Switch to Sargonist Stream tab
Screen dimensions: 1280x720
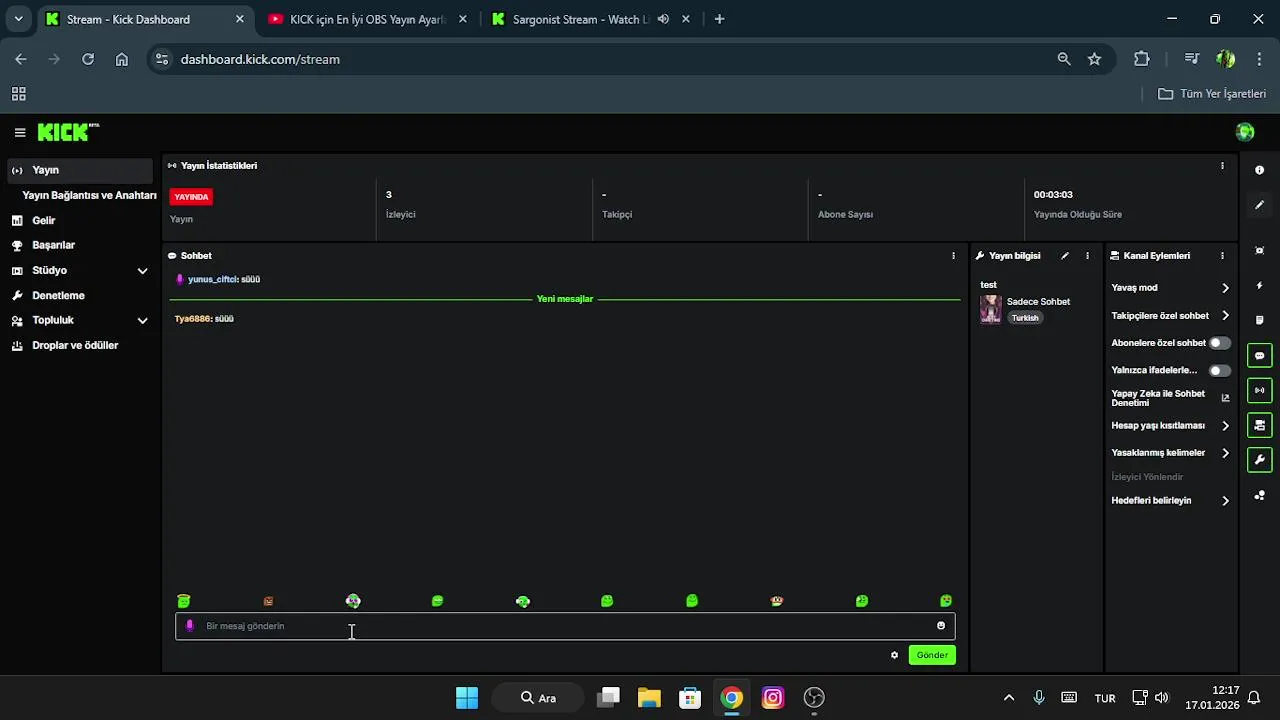(x=580, y=19)
